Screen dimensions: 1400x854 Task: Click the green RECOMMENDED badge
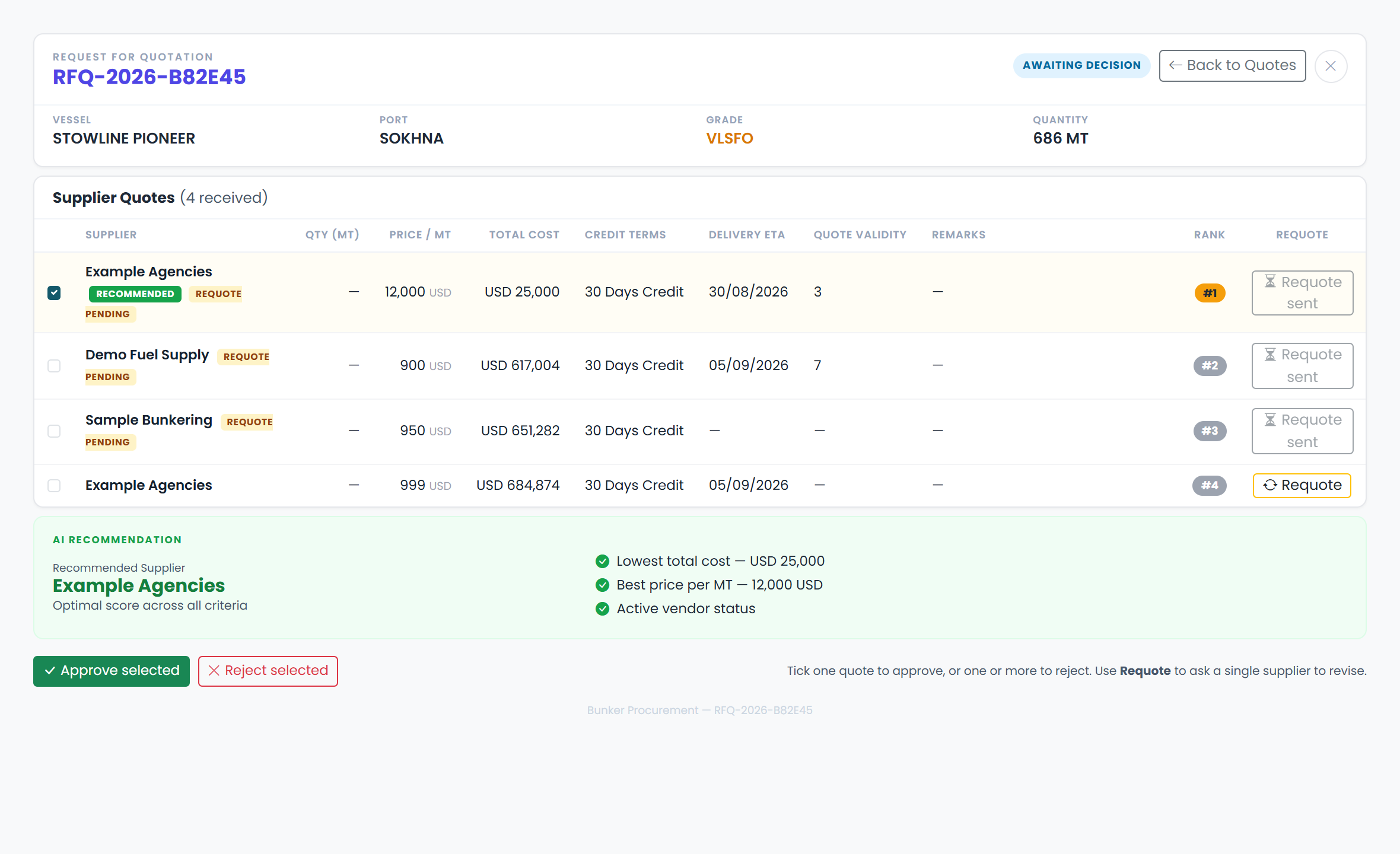pyautogui.click(x=135, y=294)
